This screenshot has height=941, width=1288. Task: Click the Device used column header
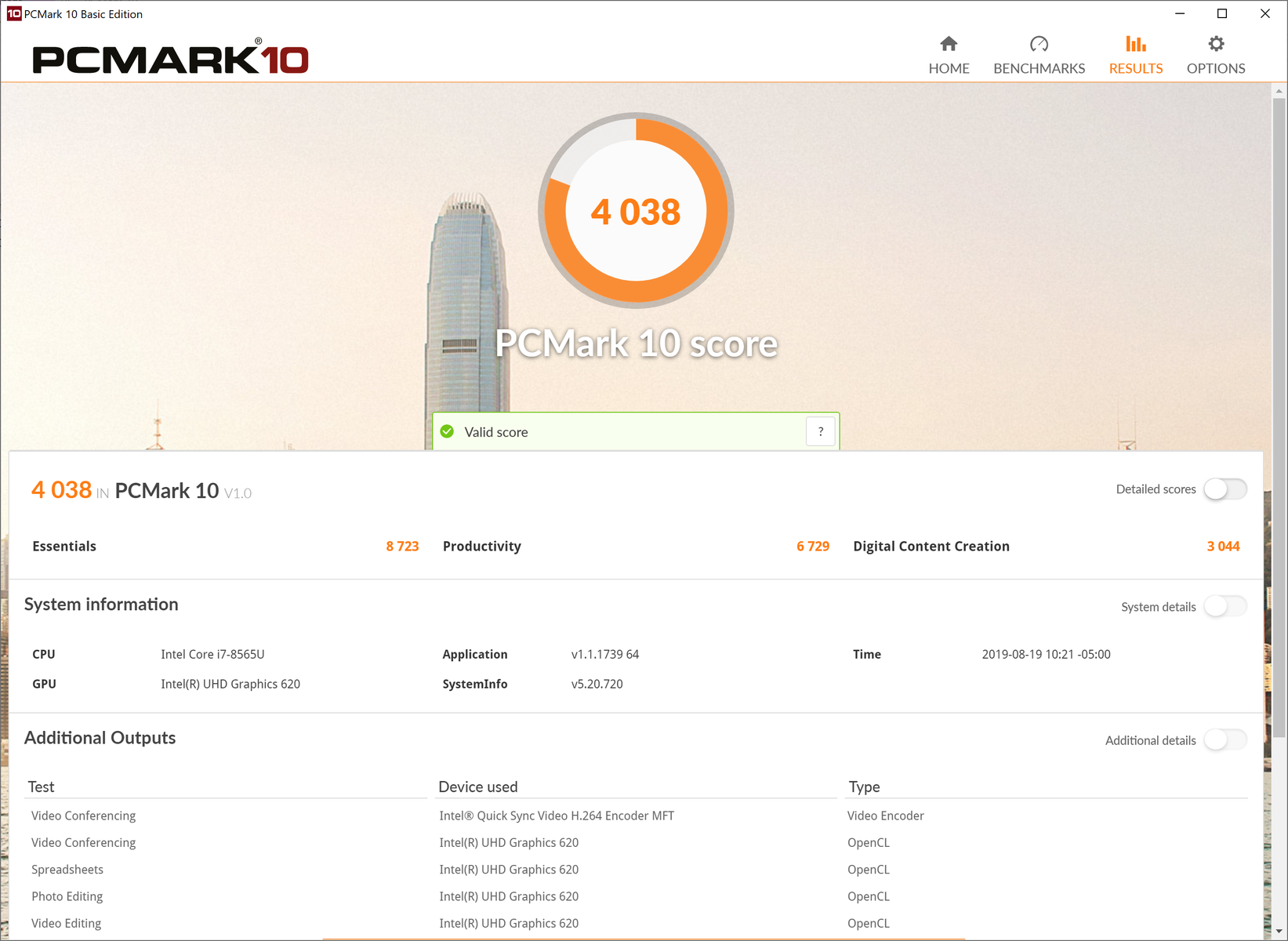point(478,787)
